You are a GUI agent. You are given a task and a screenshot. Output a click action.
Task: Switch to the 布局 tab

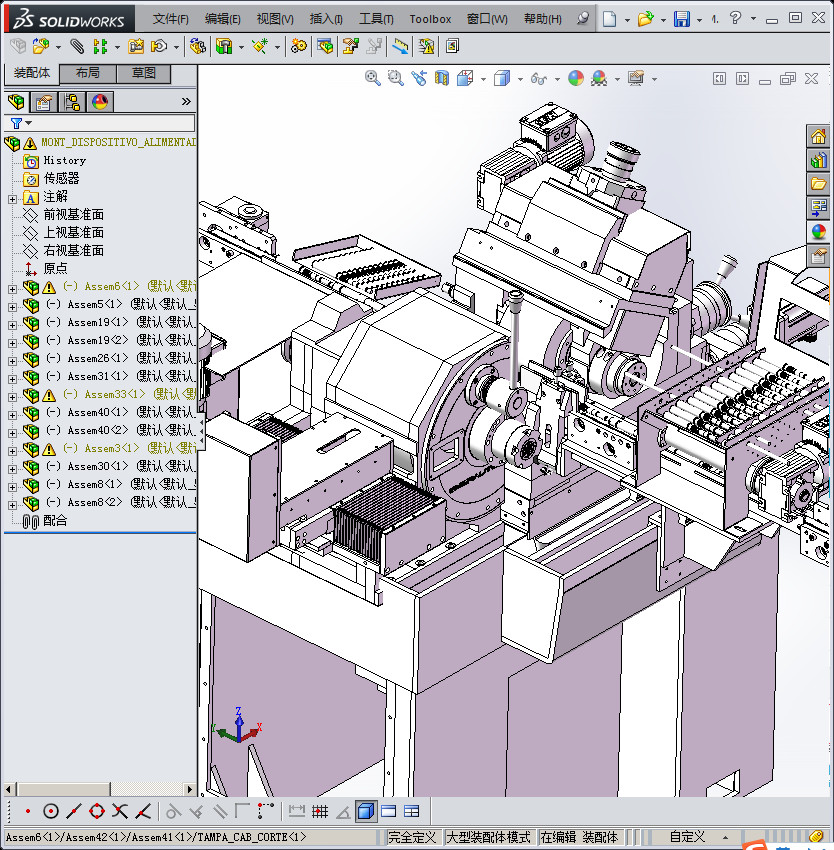pyautogui.click(x=87, y=74)
